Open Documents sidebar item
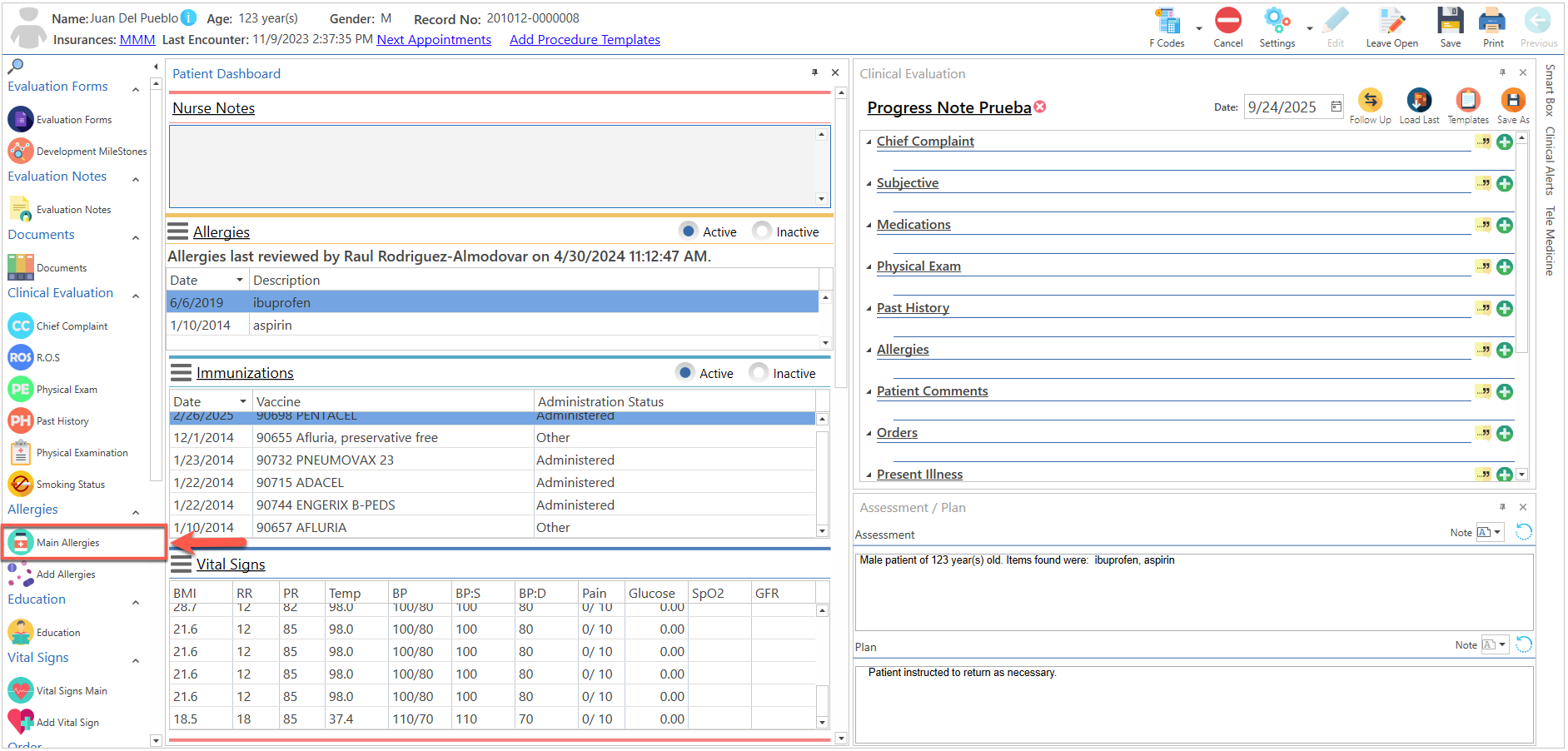The height and width of the screenshot is (751, 1568). [x=47, y=267]
